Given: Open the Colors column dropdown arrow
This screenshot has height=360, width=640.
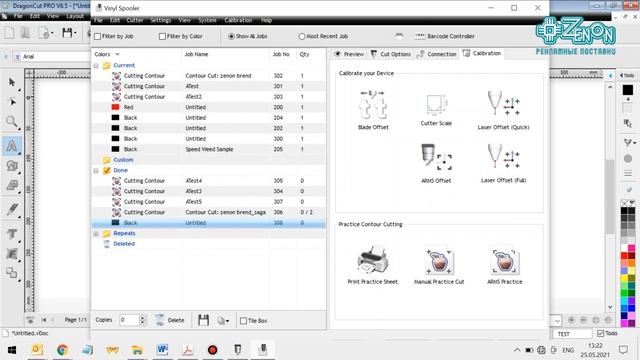Looking at the screenshot, I should click(118, 54).
